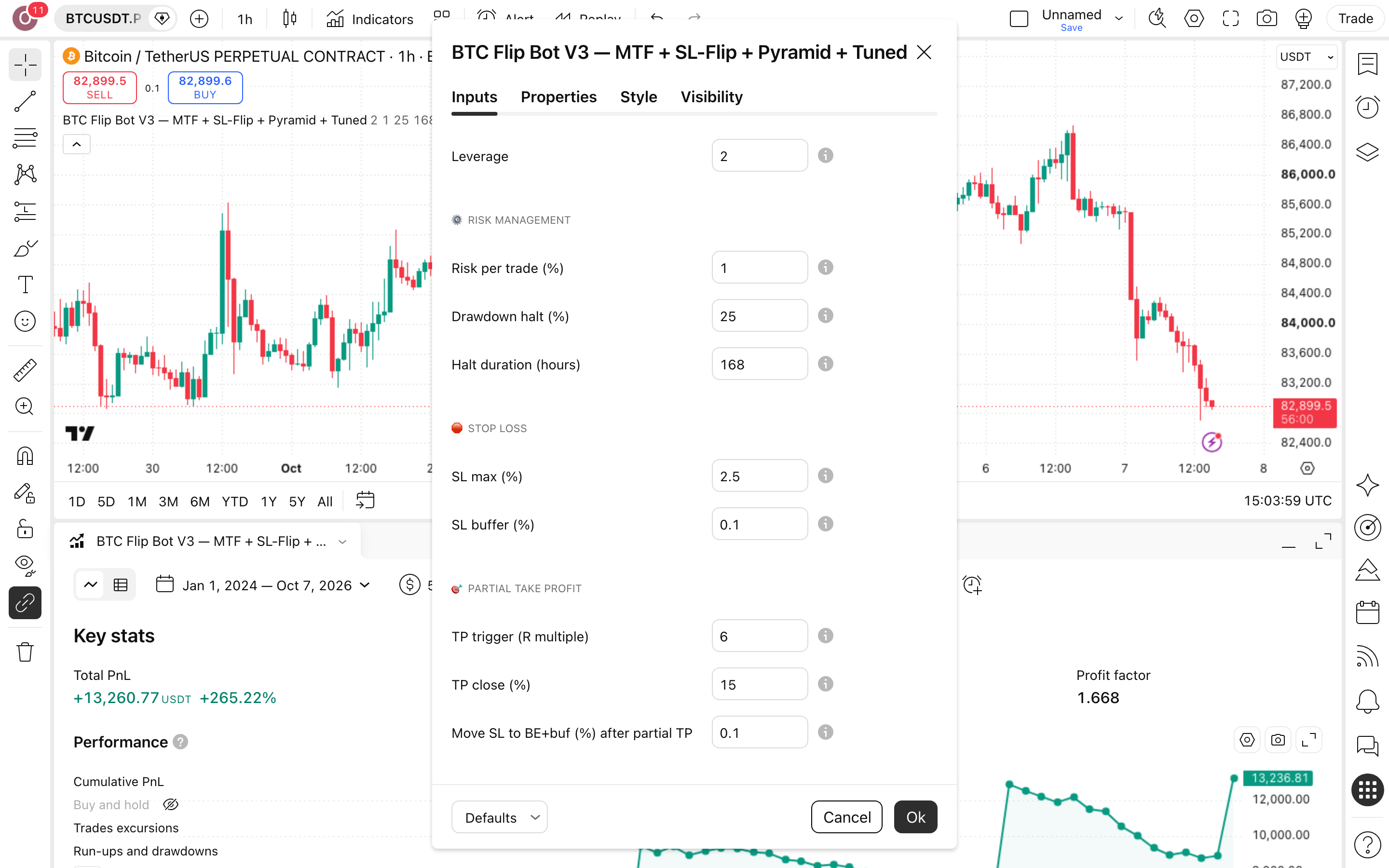Click the Halt duration hours field
Image resolution: width=1389 pixels, height=868 pixels.
tap(759, 364)
